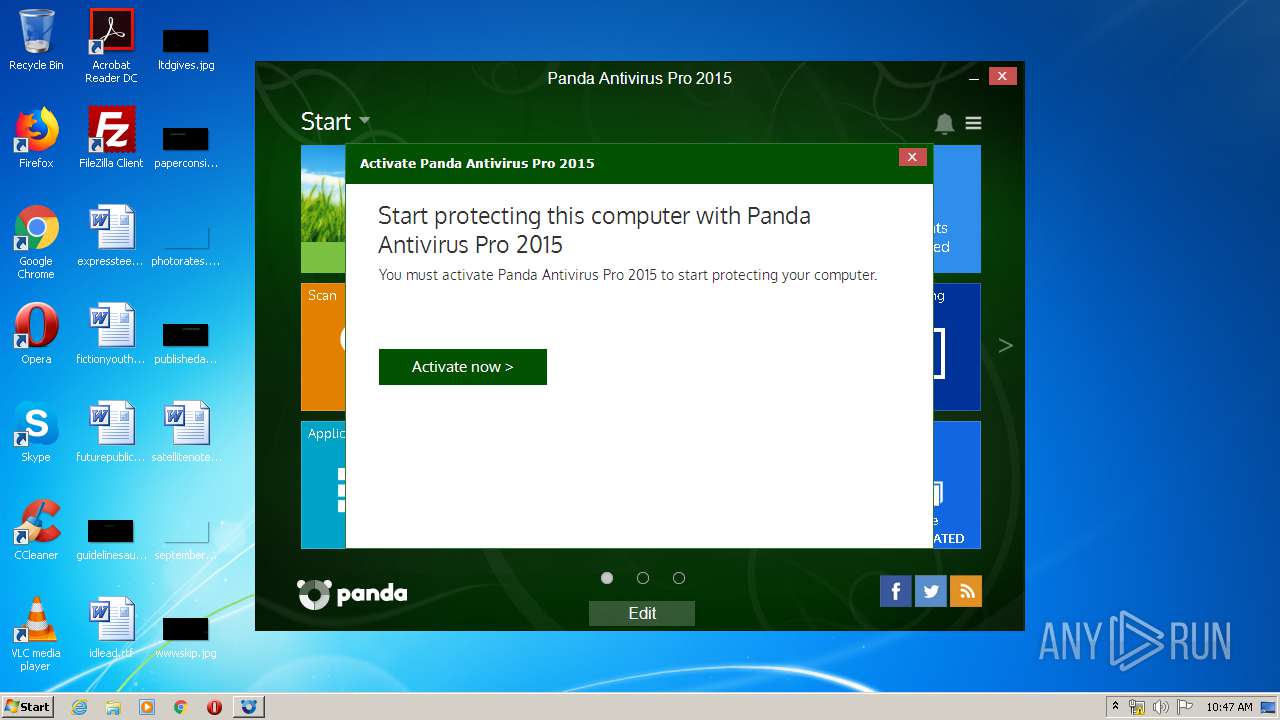The height and width of the screenshot is (720, 1280).
Task: Open the Windows Start menu
Action: click(x=28, y=706)
